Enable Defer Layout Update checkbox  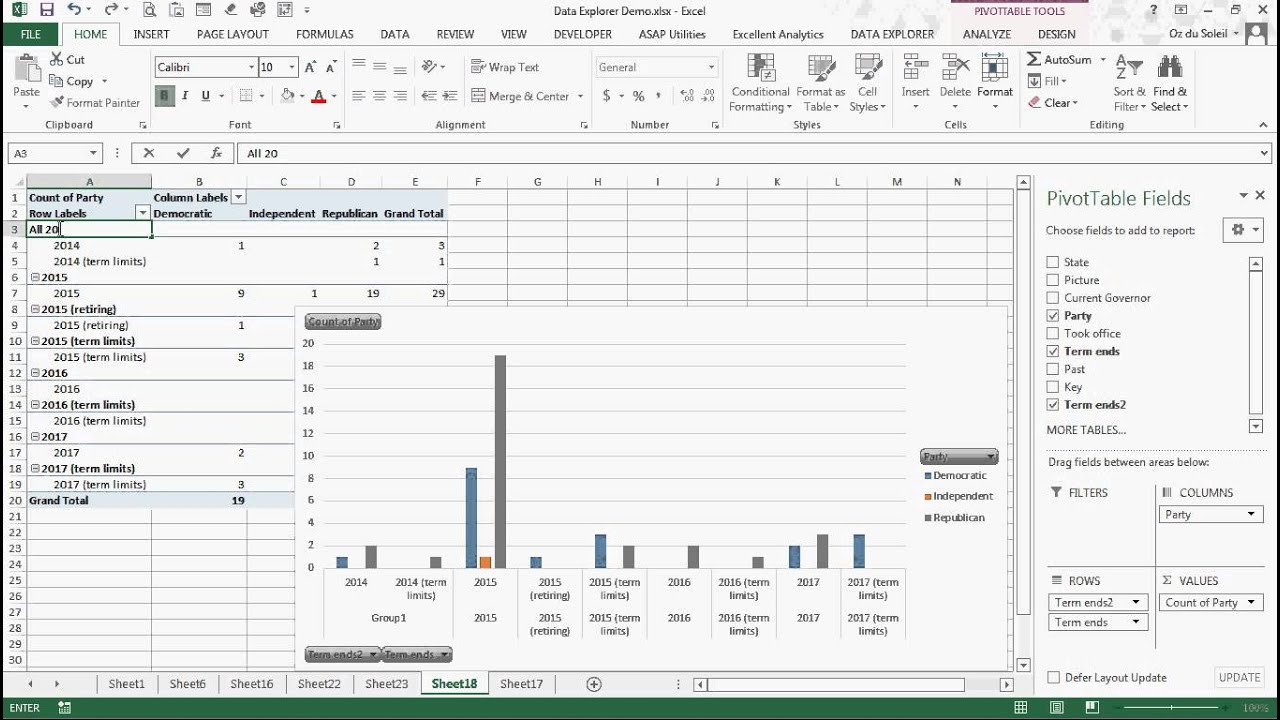click(x=1053, y=677)
